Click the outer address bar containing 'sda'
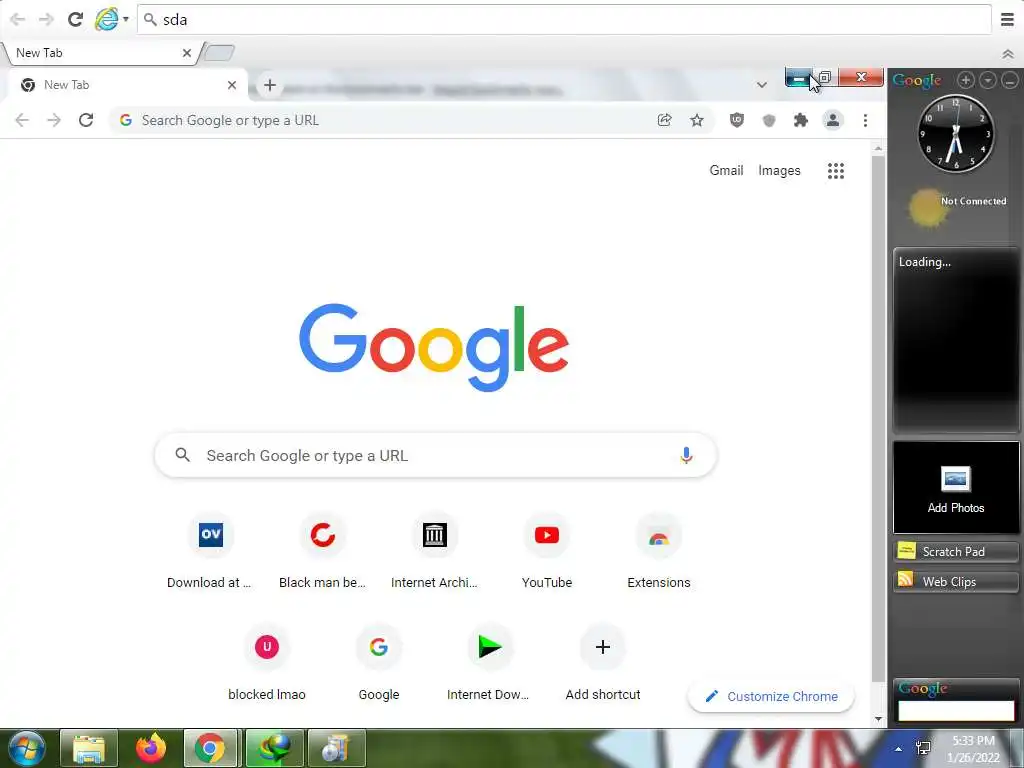Viewport: 1024px width, 768px height. point(564,20)
